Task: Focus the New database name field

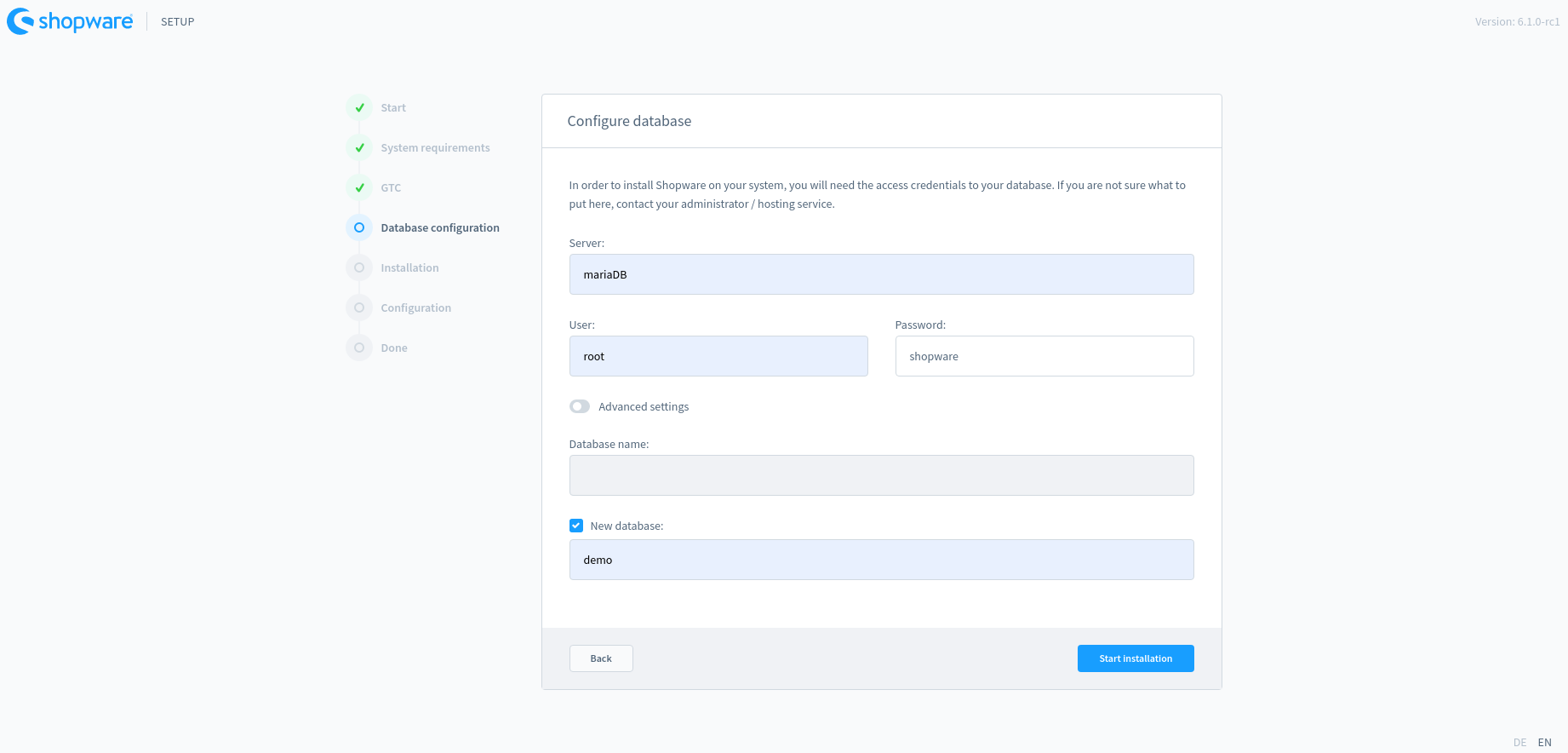Action: [x=882, y=560]
